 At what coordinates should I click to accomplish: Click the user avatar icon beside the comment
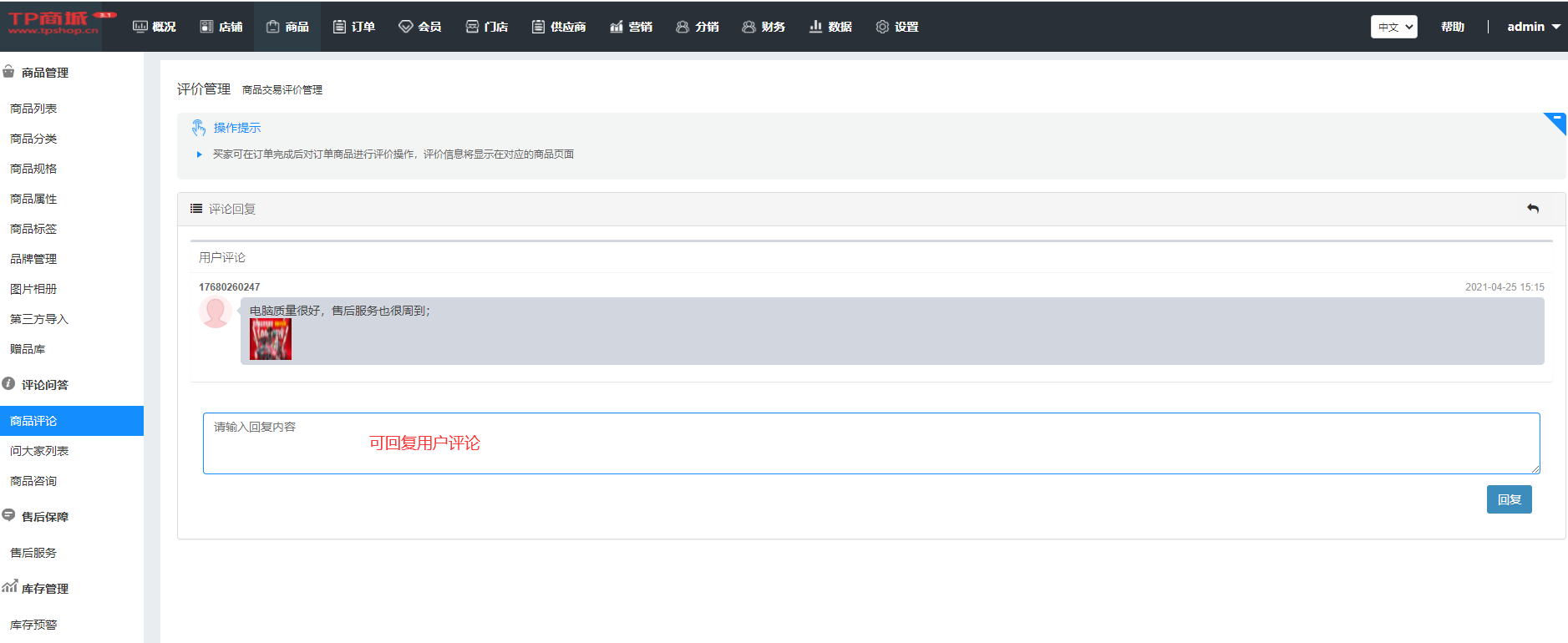click(x=215, y=312)
